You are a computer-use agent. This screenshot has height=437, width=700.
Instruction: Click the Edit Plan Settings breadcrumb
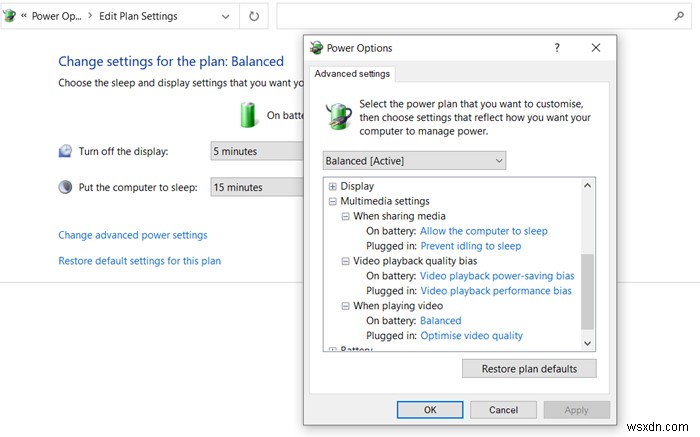click(138, 16)
